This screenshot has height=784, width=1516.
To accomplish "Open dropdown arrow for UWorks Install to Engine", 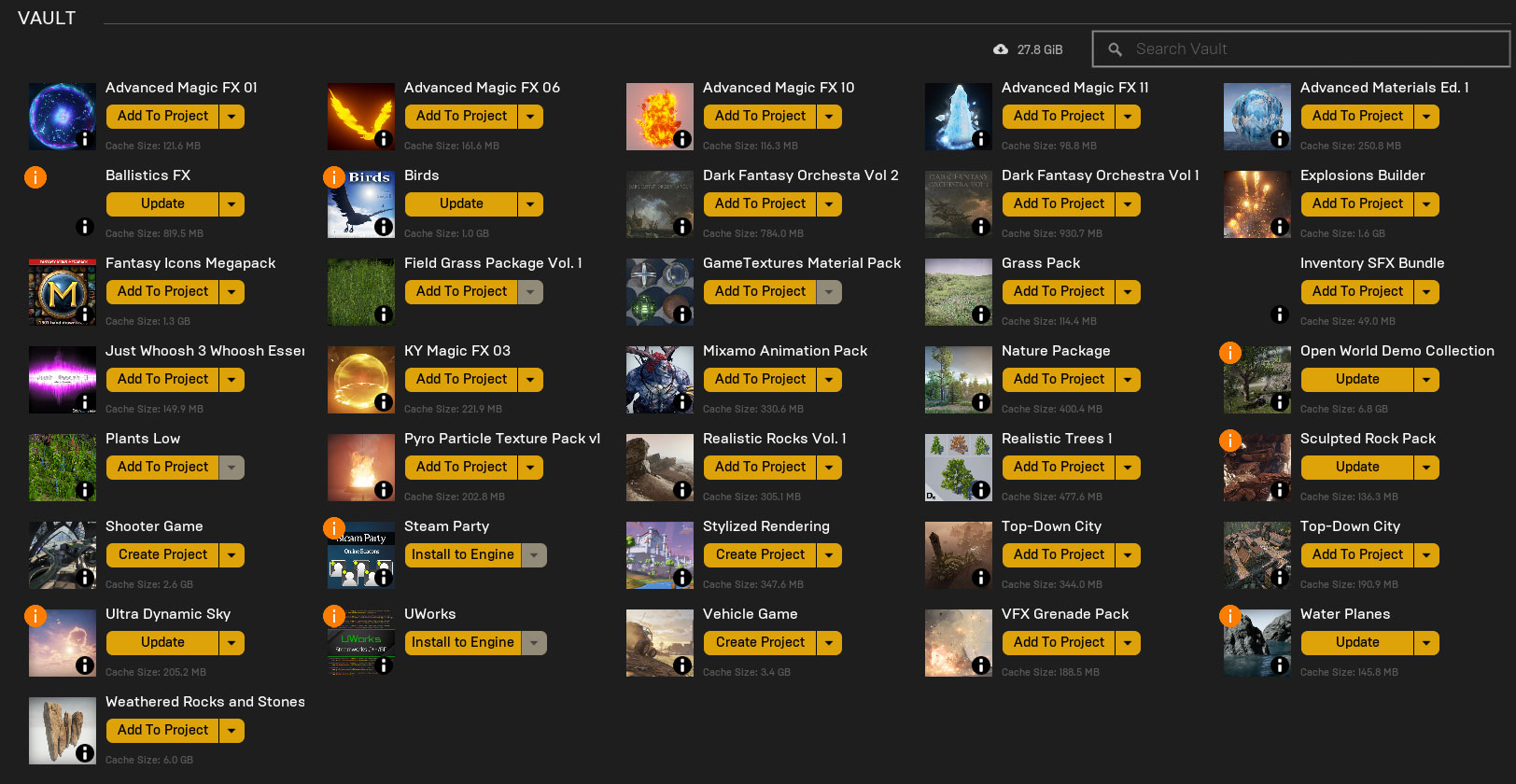I will (x=534, y=643).
